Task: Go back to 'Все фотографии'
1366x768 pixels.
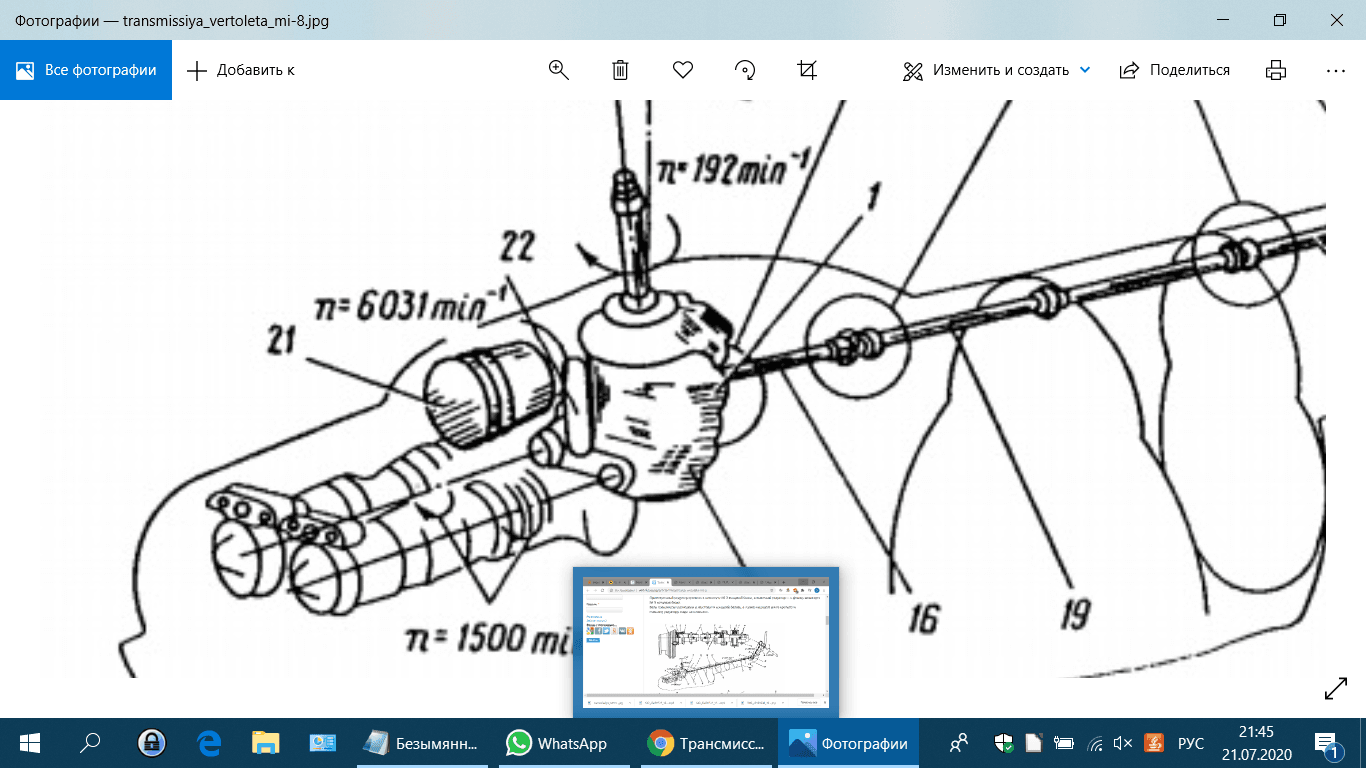Action: coord(86,70)
